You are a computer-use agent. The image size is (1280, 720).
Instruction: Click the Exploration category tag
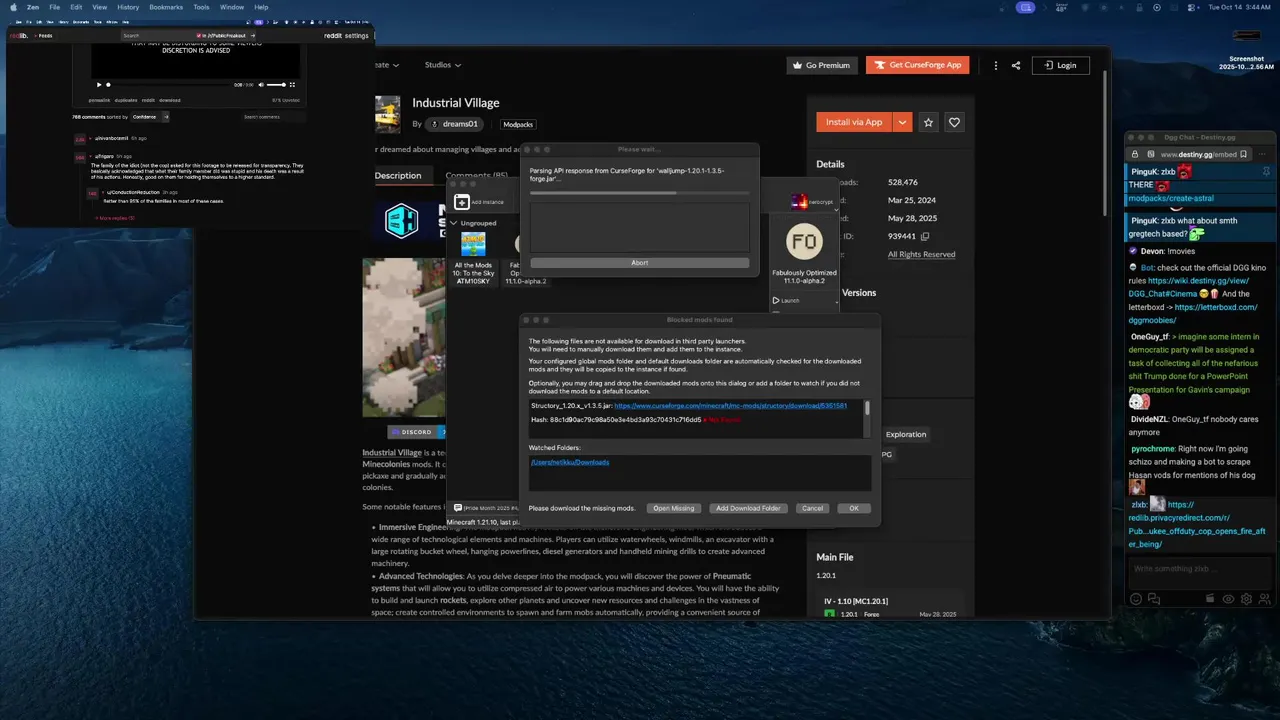906,434
